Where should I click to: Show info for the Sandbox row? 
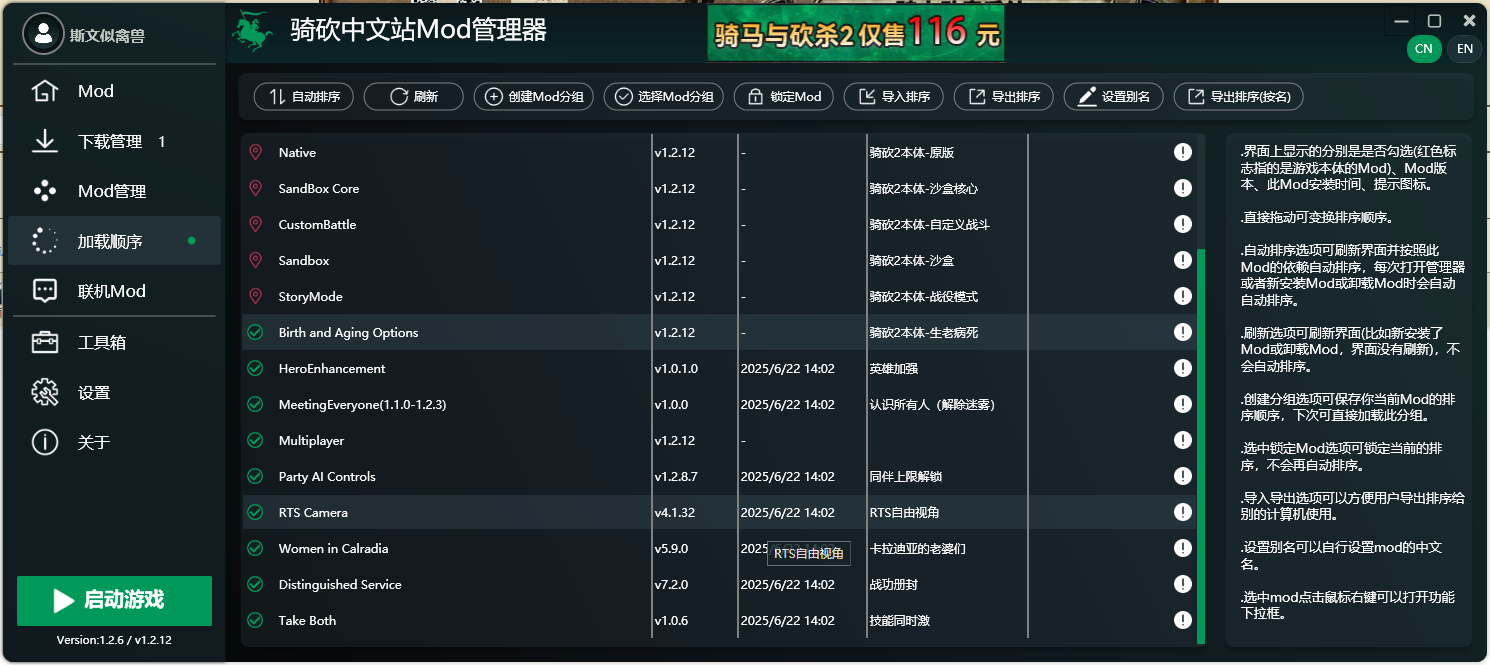(x=1183, y=260)
